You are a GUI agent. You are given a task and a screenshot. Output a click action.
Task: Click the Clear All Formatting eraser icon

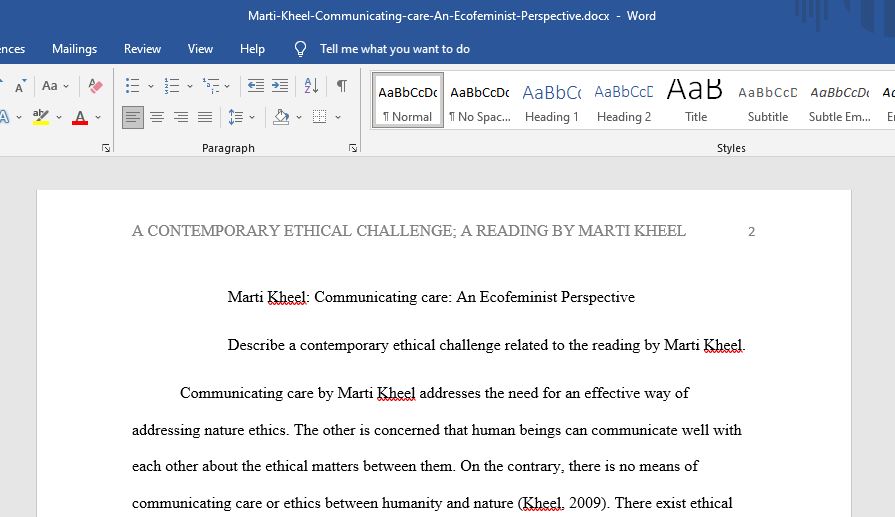point(95,86)
